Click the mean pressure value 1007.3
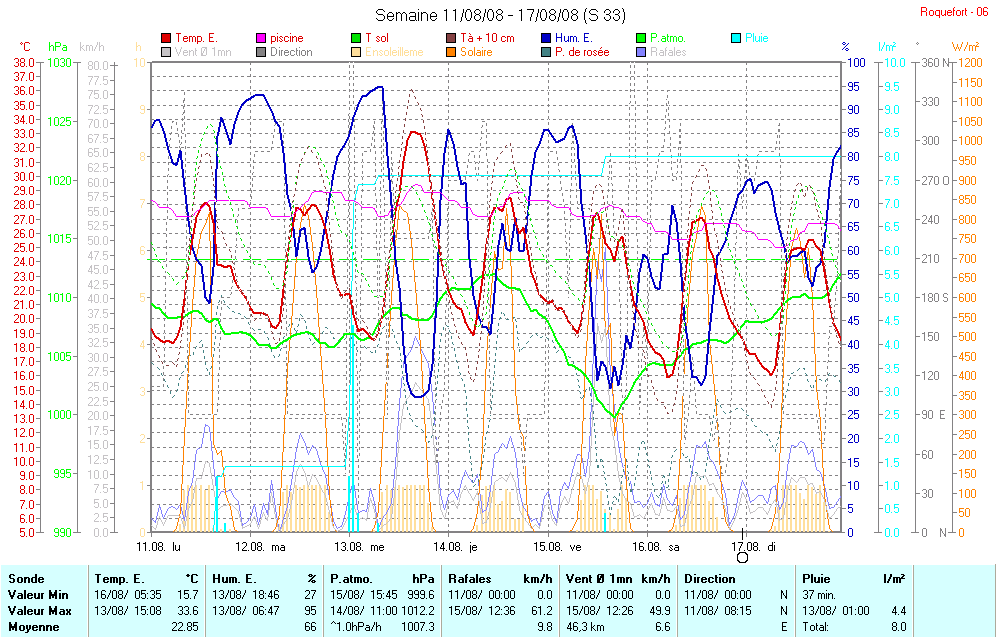This screenshot has height=637, width=996. tap(418, 627)
